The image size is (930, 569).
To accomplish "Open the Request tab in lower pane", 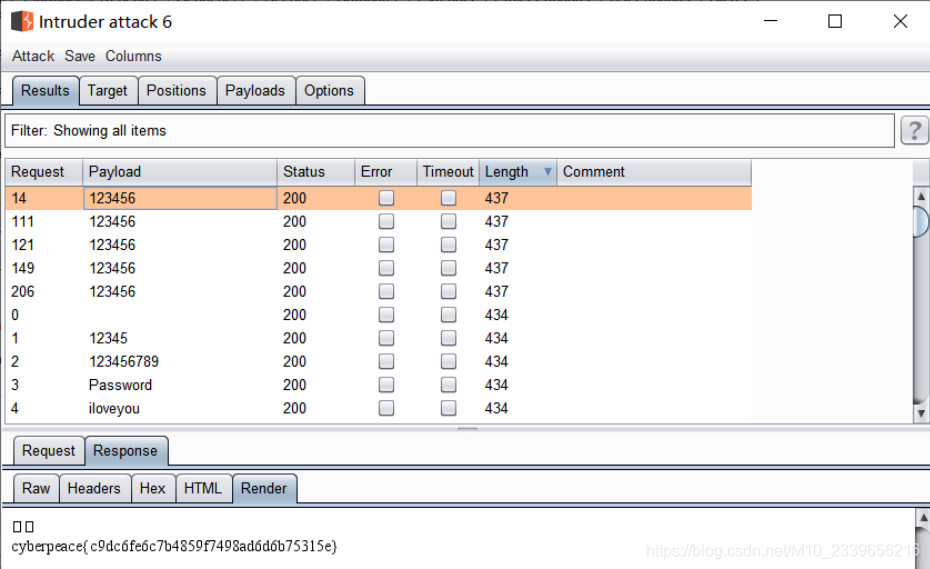I will [49, 451].
